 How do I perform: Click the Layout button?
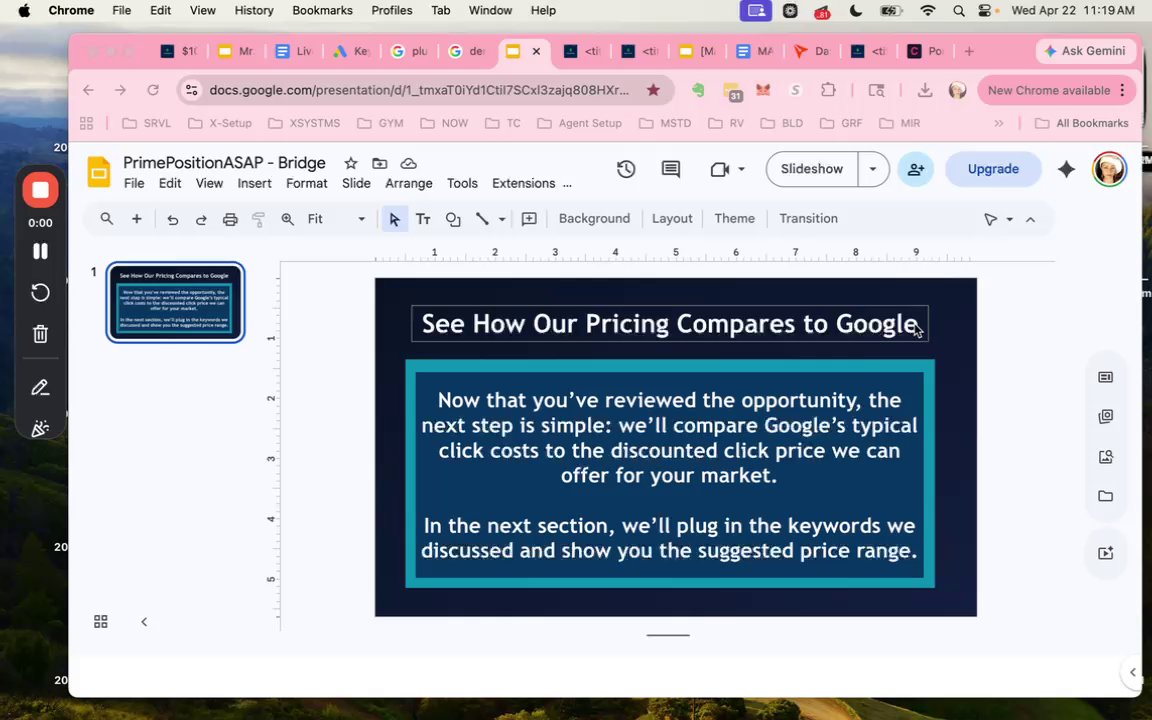pos(672,218)
